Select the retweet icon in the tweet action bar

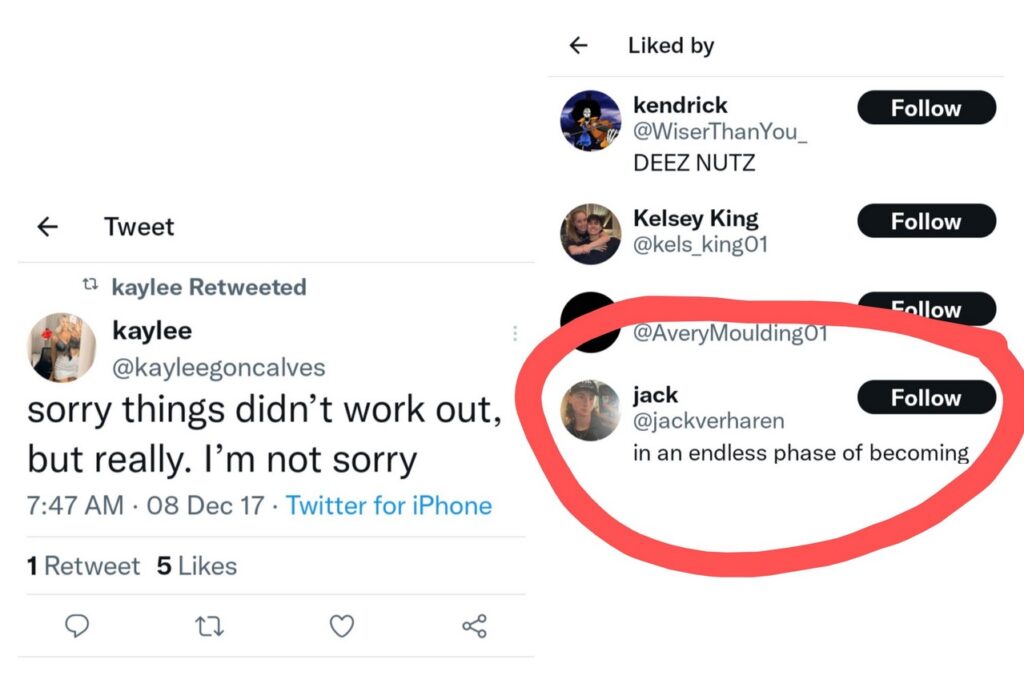coord(210,626)
